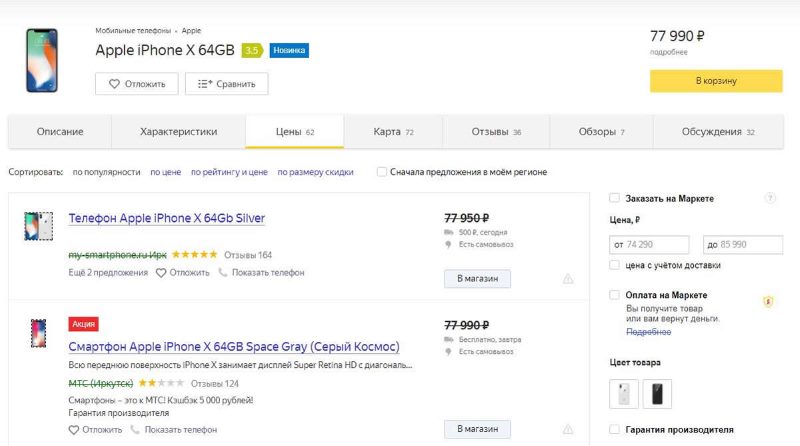Screen dimensions: 800x446
Task: Click the delivery truck icon in Space Gray offer
Action: [449, 339]
